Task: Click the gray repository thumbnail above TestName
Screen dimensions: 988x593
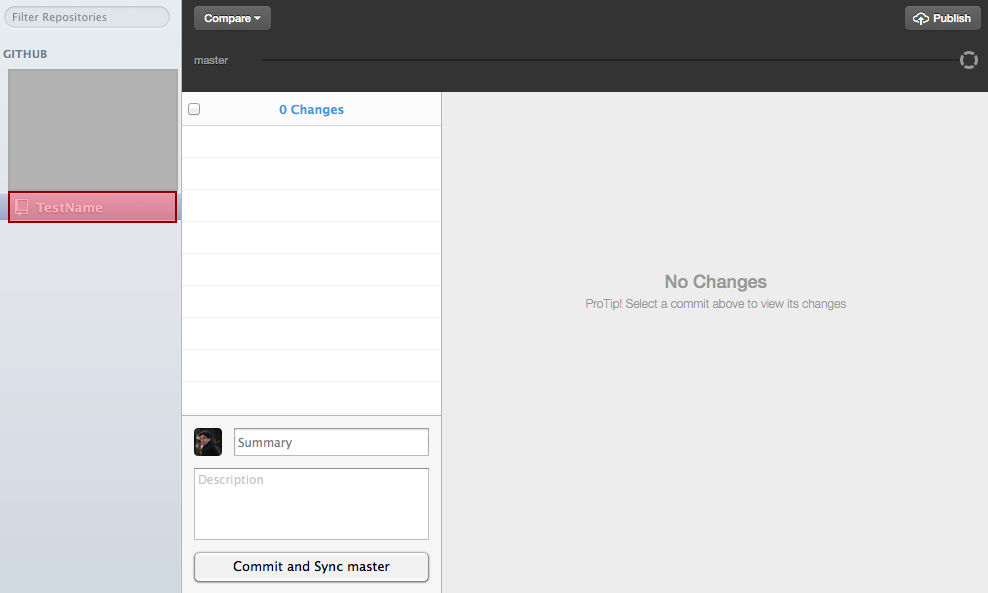Action: (x=92, y=130)
